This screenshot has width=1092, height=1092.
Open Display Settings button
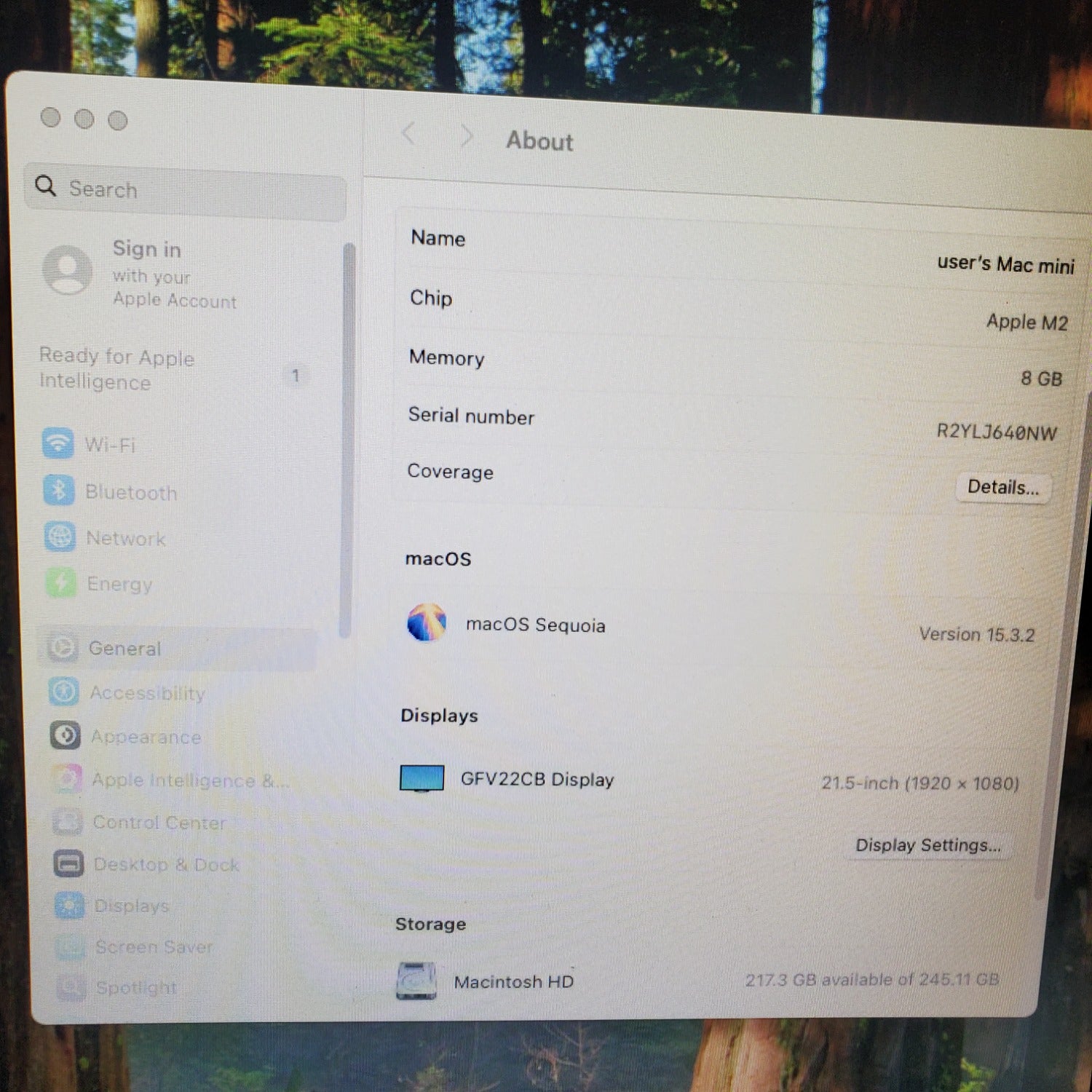[928, 845]
